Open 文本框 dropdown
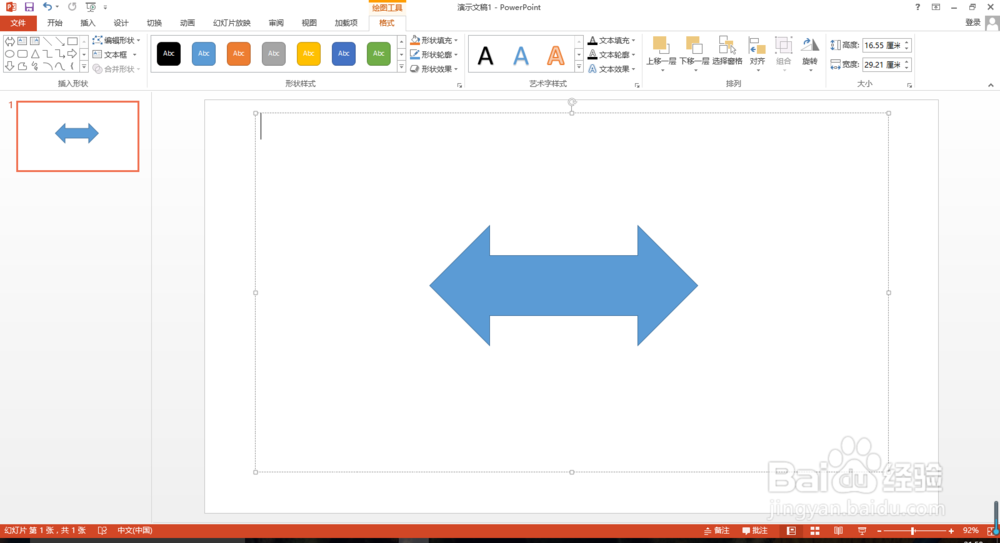The height and width of the screenshot is (543, 1000). [115, 55]
